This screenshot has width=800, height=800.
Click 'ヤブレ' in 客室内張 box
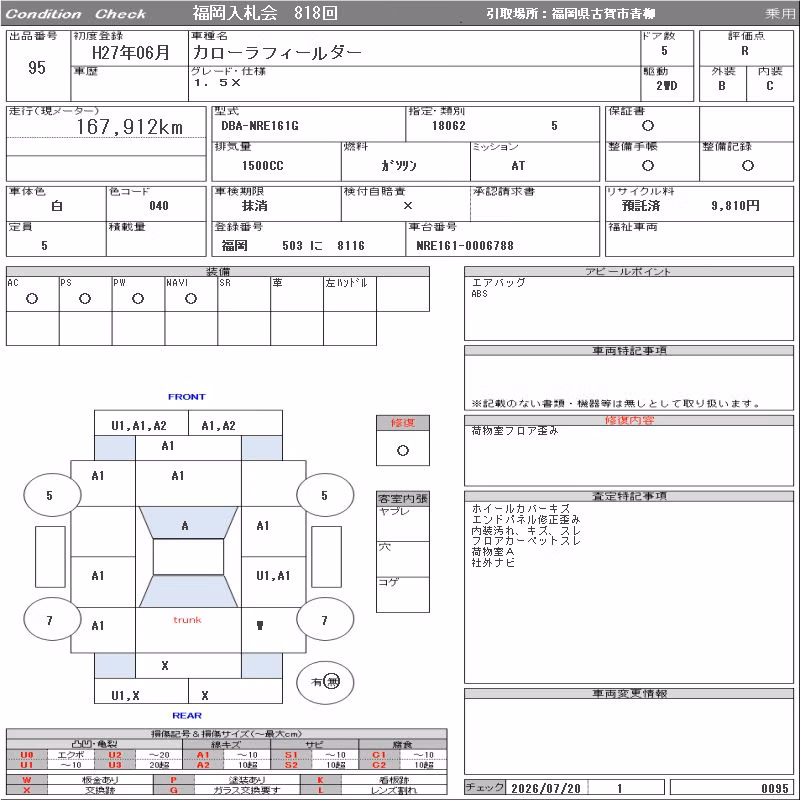point(394,511)
